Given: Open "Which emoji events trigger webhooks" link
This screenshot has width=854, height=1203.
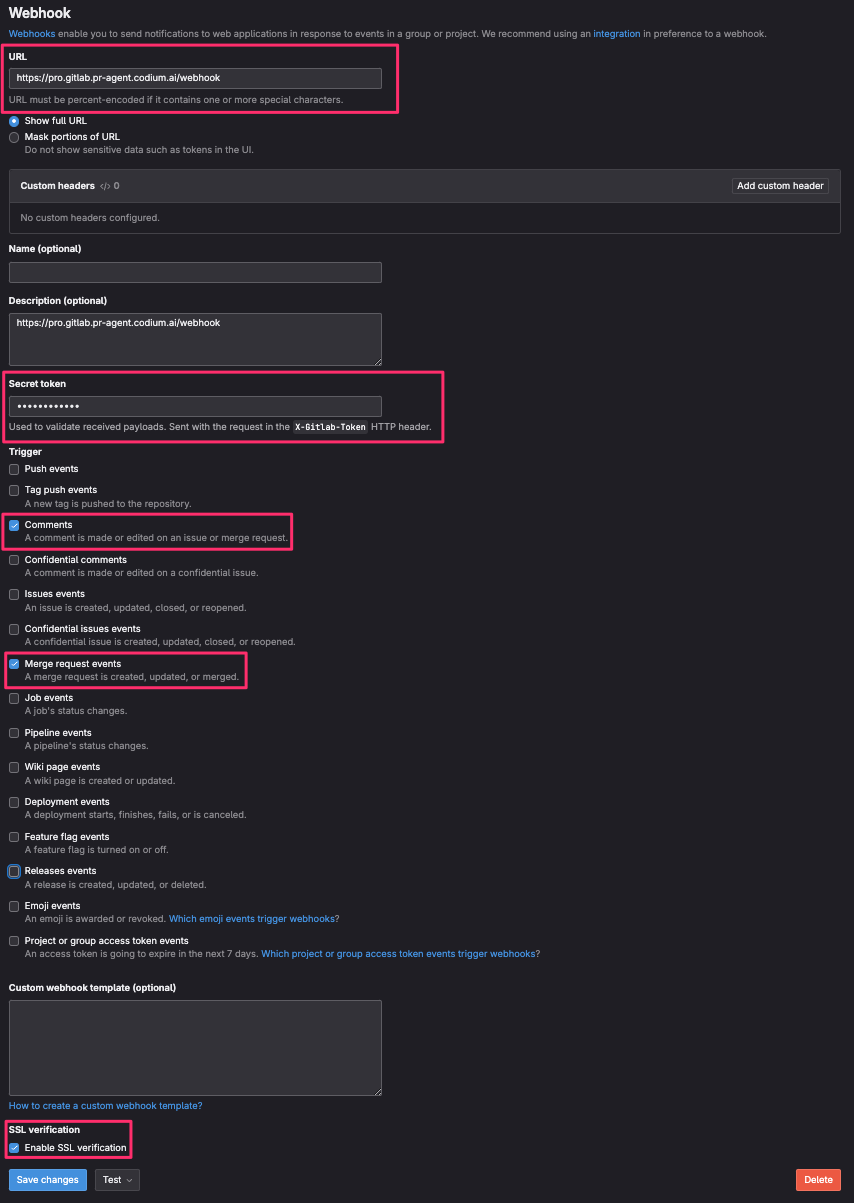Looking at the screenshot, I should (253, 919).
